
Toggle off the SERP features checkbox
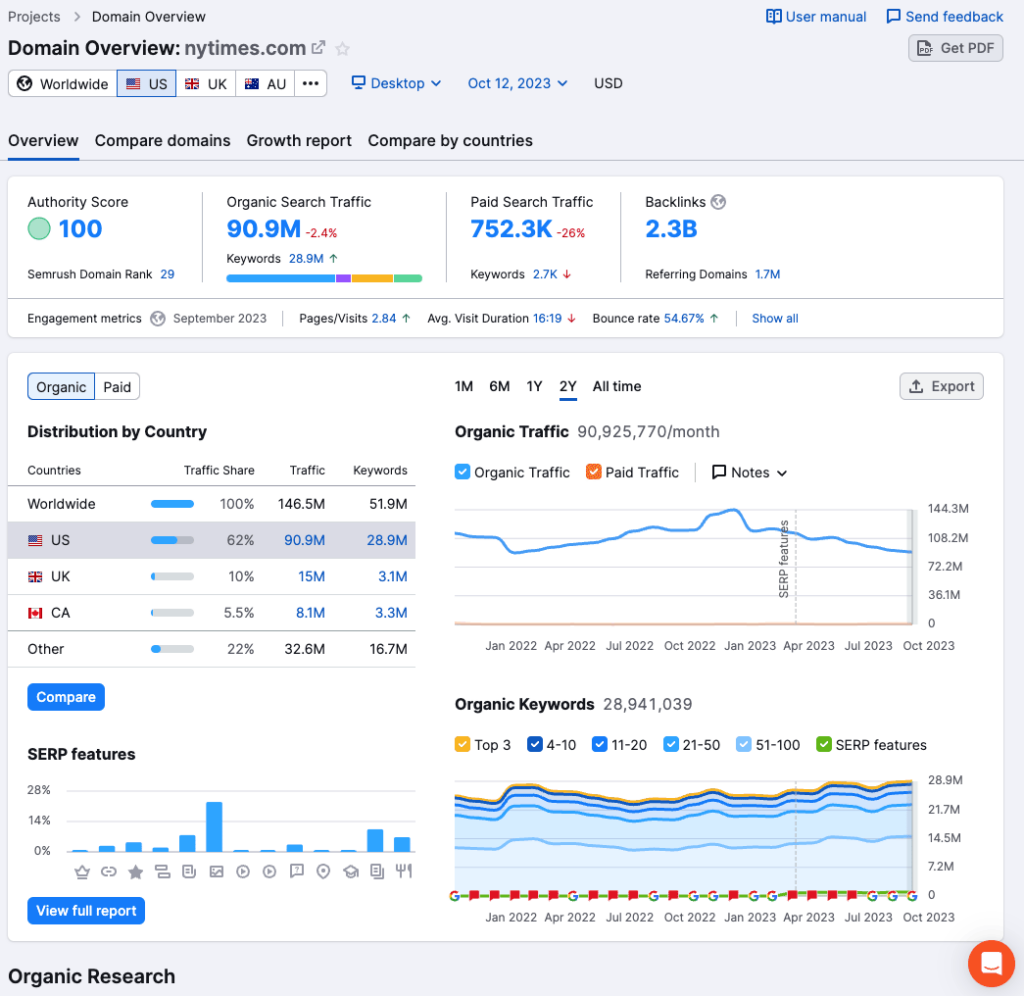pos(825,744)
